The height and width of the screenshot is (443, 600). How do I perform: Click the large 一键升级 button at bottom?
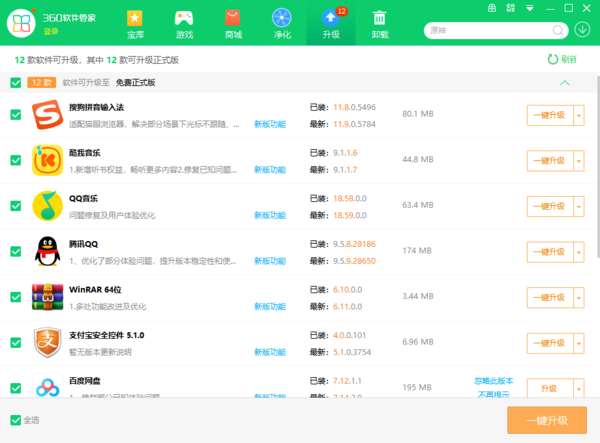546,420
